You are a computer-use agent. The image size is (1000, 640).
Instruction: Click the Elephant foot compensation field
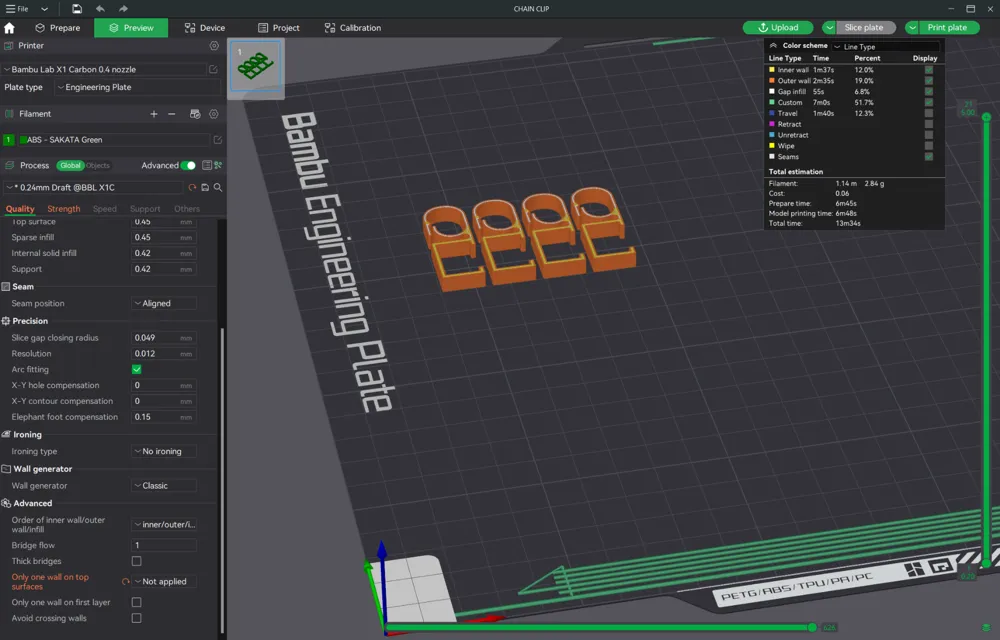click(x=163, y=417)
